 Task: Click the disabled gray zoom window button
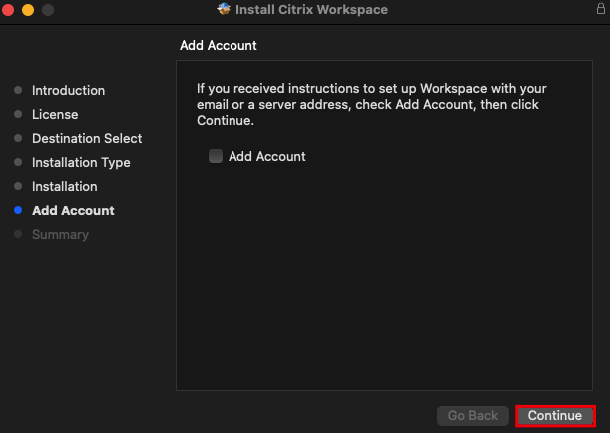pos(48,10)
